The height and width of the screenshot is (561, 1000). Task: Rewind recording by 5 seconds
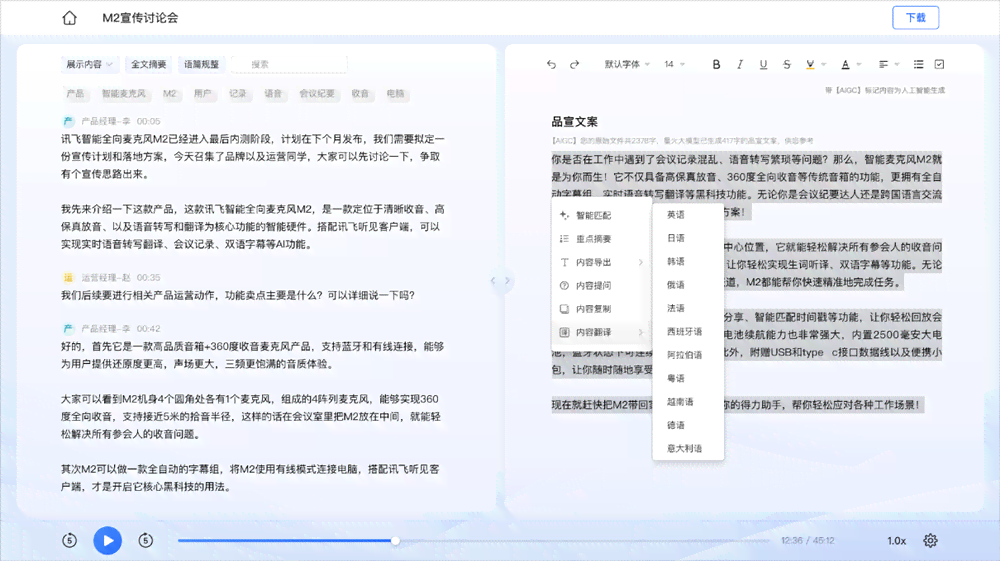70,541
